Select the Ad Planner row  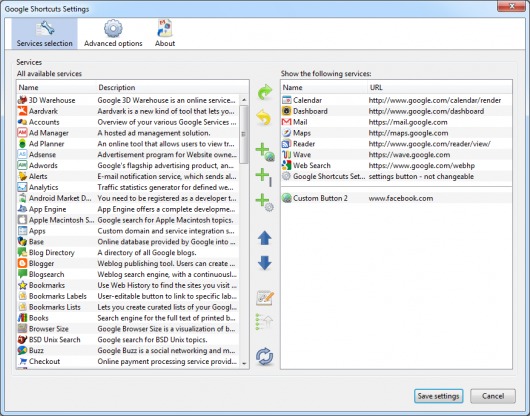point(128,144)
